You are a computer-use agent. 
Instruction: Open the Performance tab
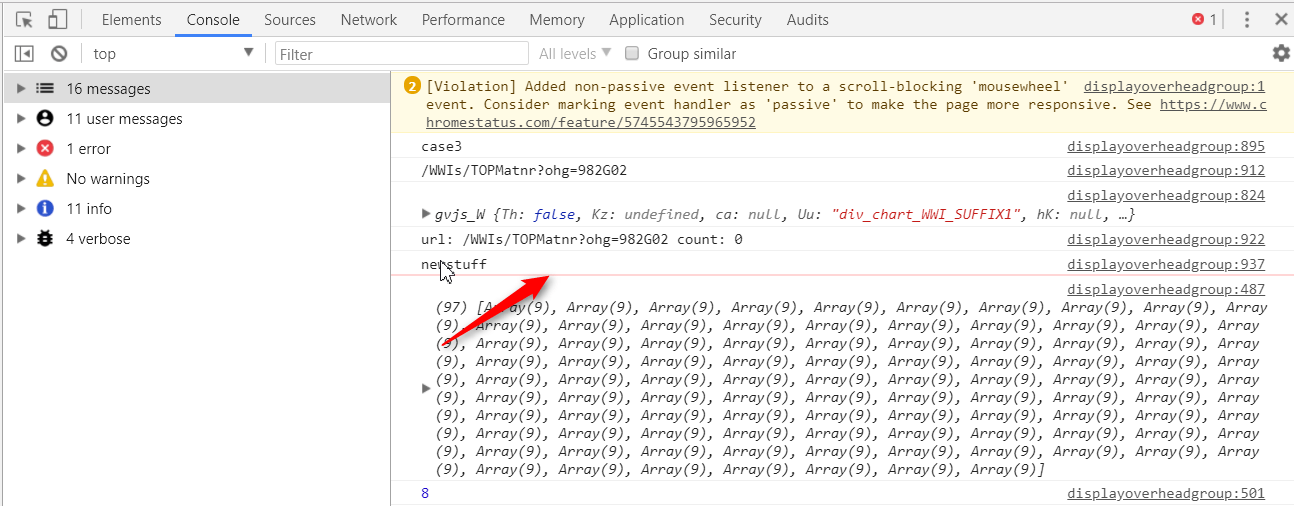tap(463, 19)
